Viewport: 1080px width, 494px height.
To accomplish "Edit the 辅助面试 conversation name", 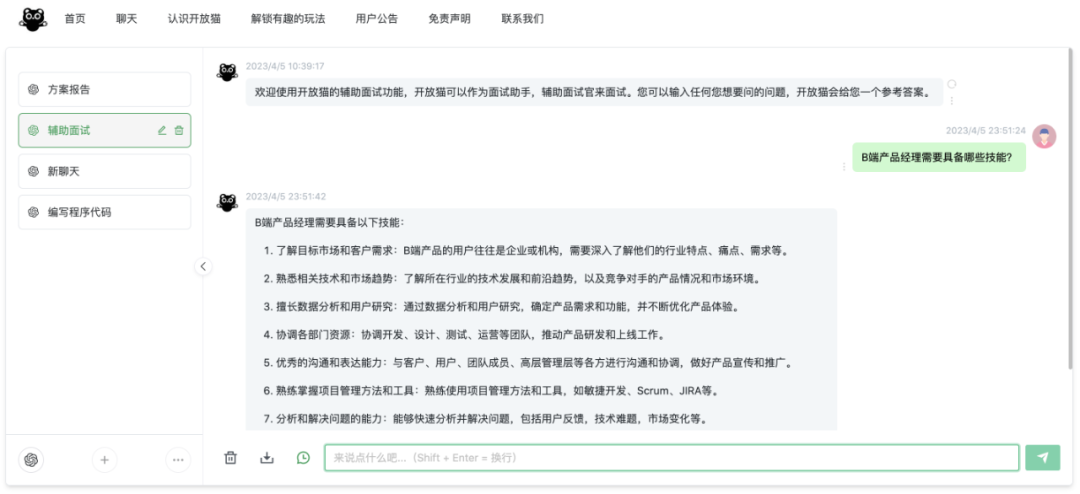I will pyautogui.click(x=162, y=130).
